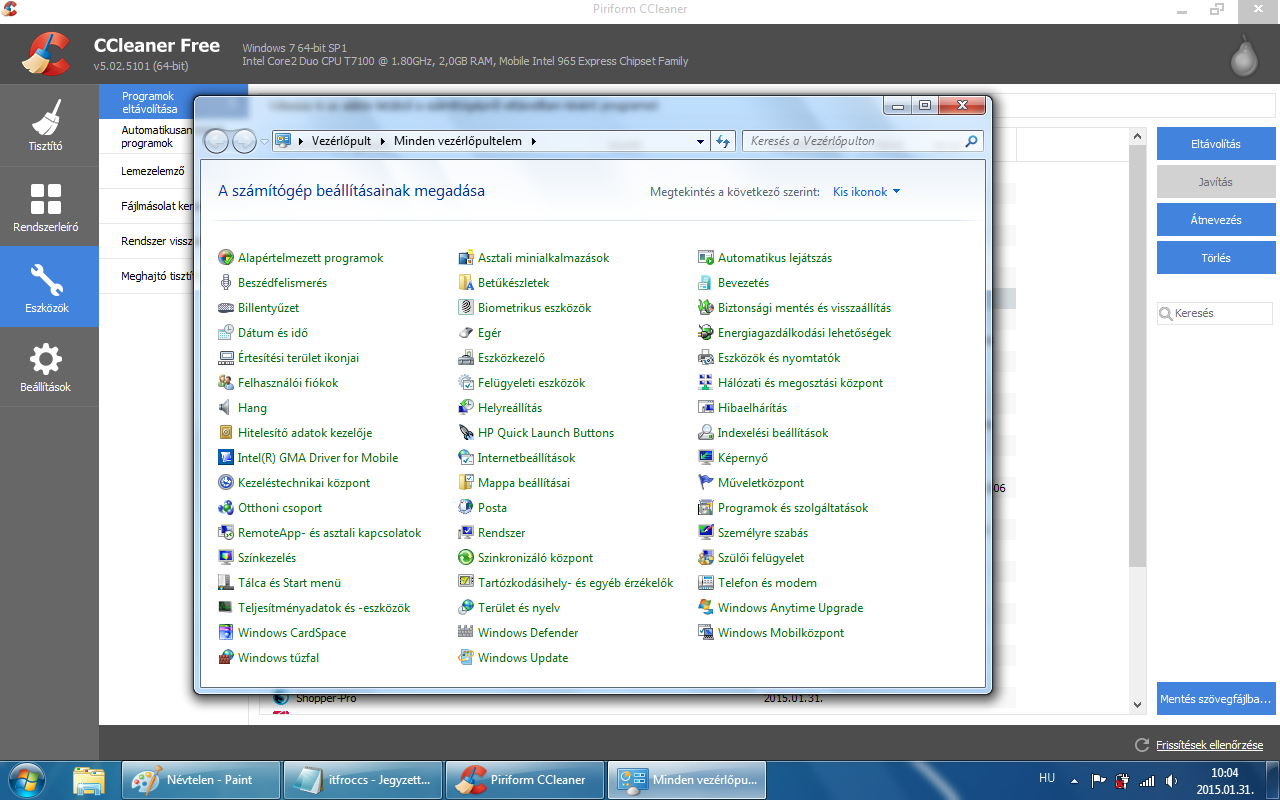Open Programok és szolgáltatások link
This screenshot has width=1280, height=800.
coord(792,508)
